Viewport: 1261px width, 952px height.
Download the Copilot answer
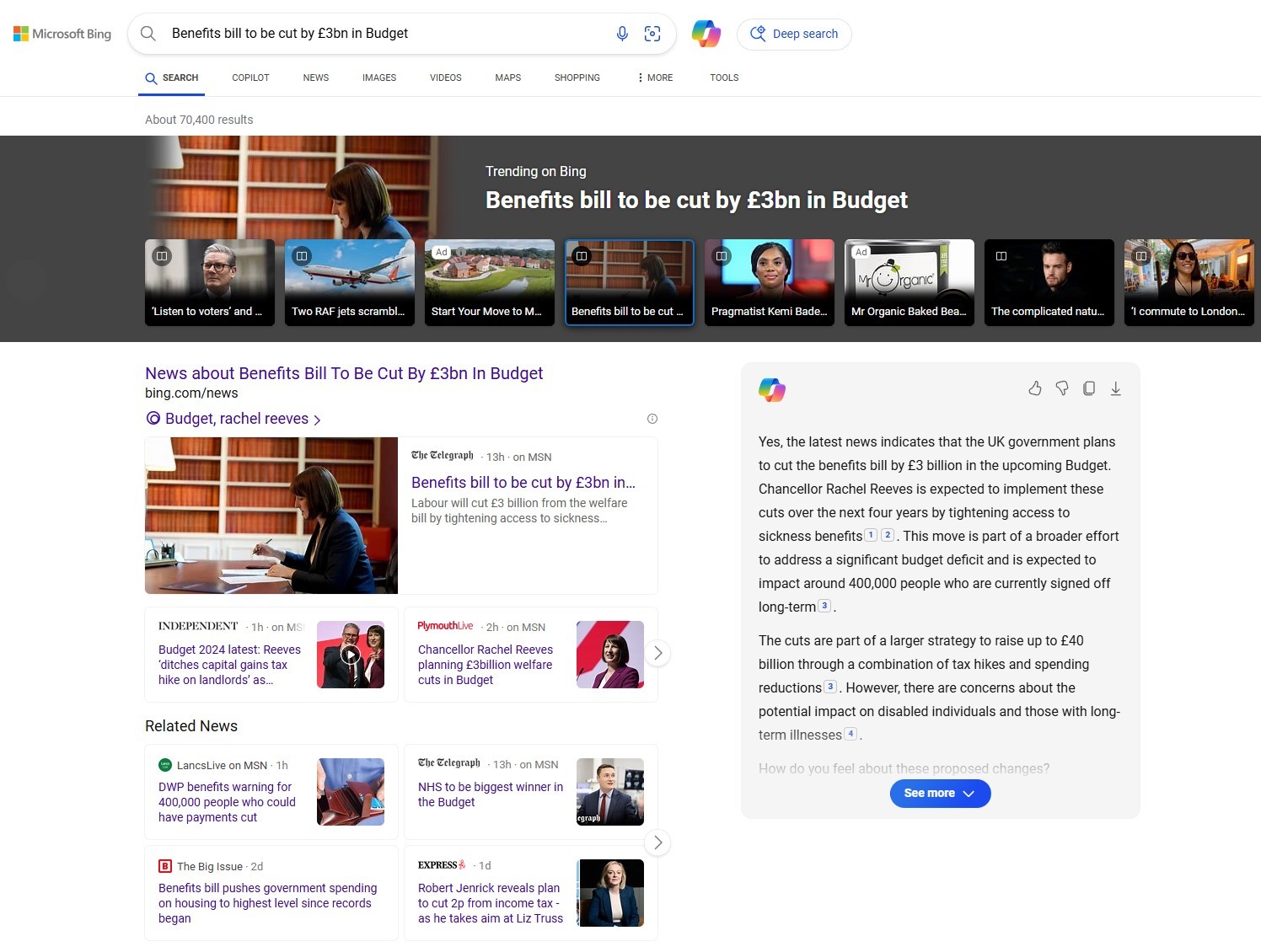[1115, 388]
